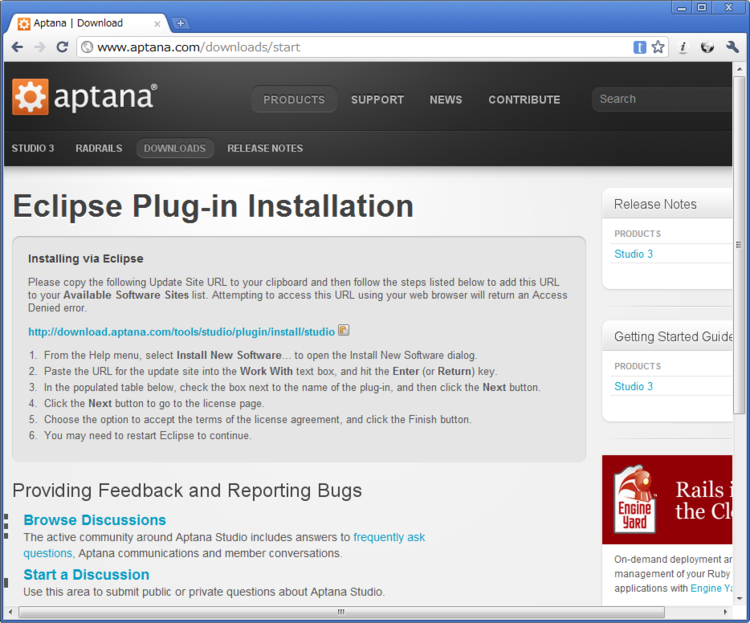The height and width of the screenshot is (623, 750).
Task: Open Studio 3 under Release Notes
Action: [633, 254]
